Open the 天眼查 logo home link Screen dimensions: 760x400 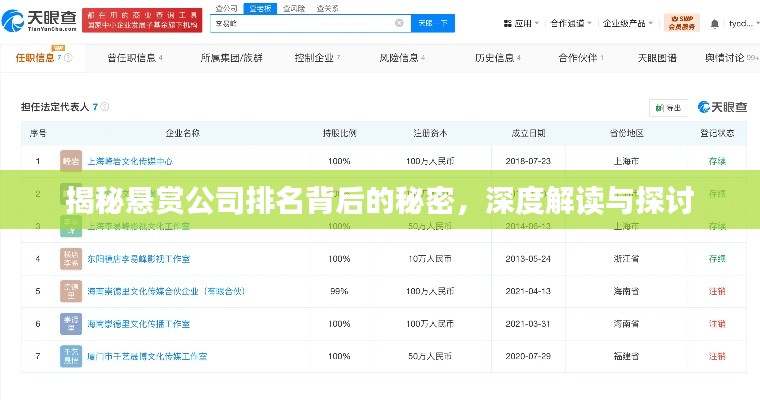(39, 21)
